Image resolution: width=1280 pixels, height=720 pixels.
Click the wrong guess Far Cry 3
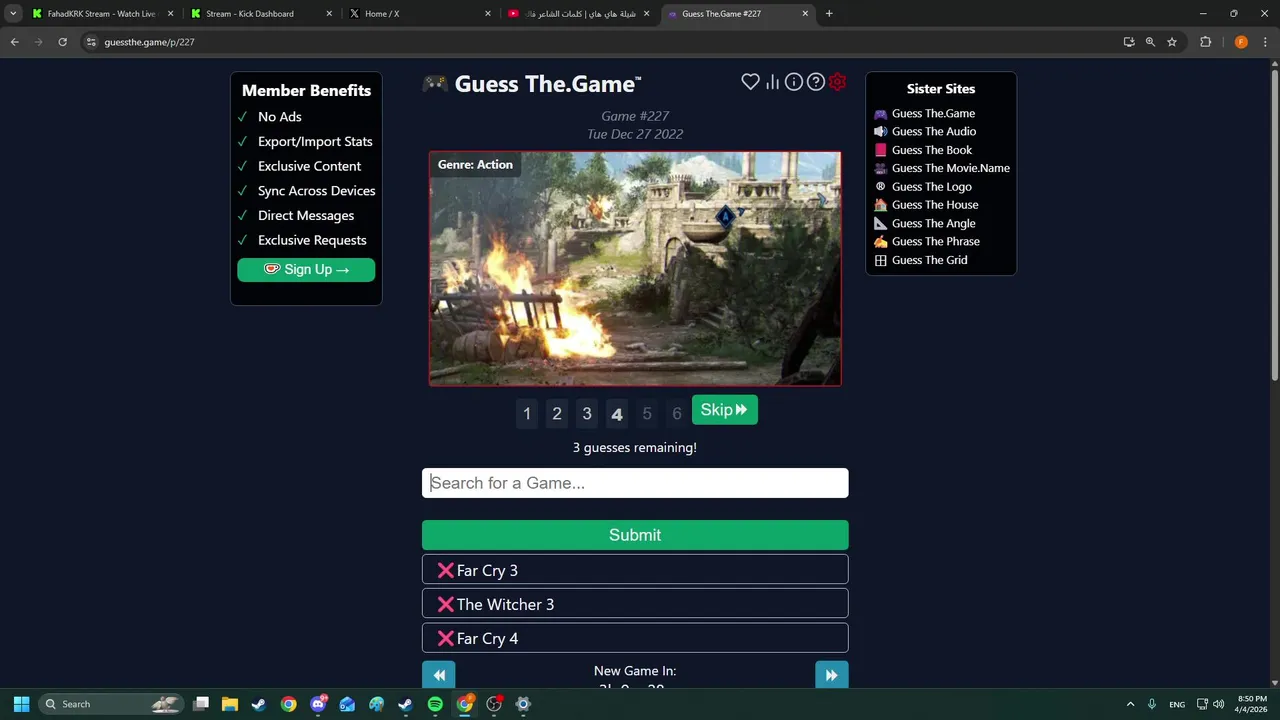pyautogui.click(x=635, y=570)
